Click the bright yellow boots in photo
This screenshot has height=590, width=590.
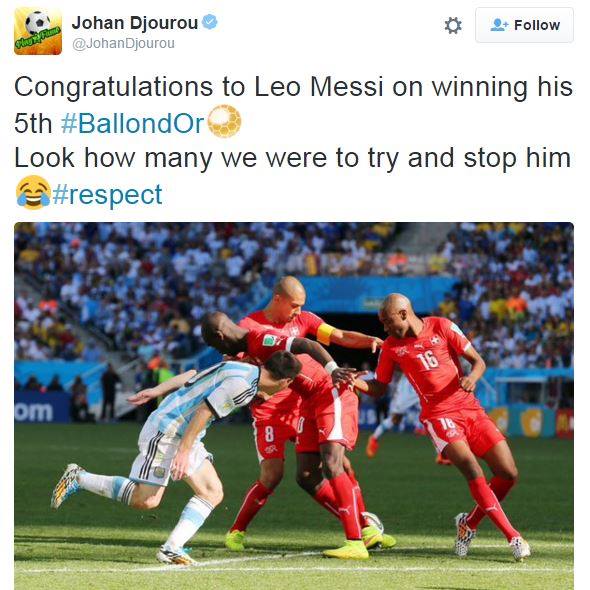346,551
